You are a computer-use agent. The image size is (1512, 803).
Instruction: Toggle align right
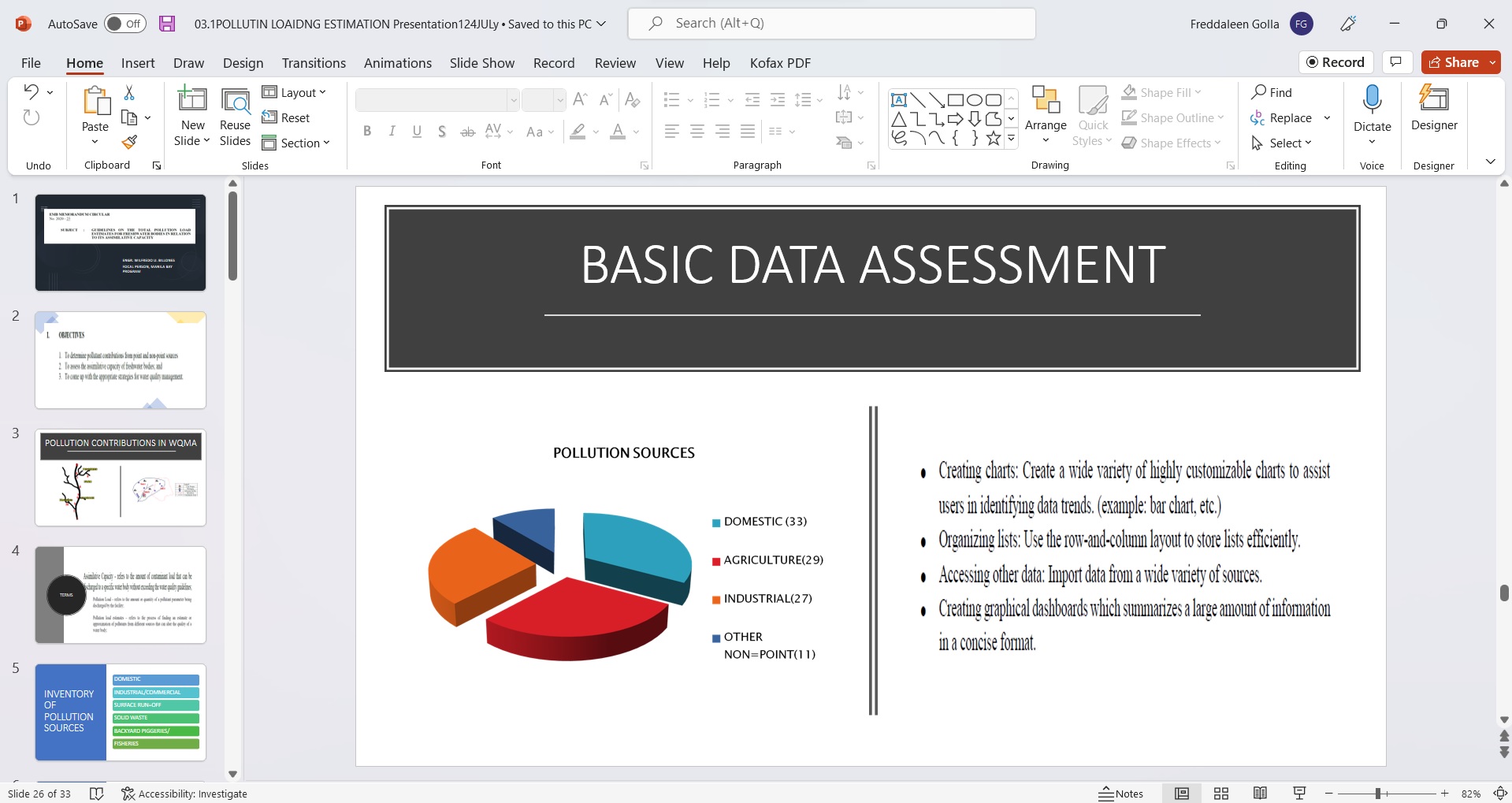coord(723,132)
